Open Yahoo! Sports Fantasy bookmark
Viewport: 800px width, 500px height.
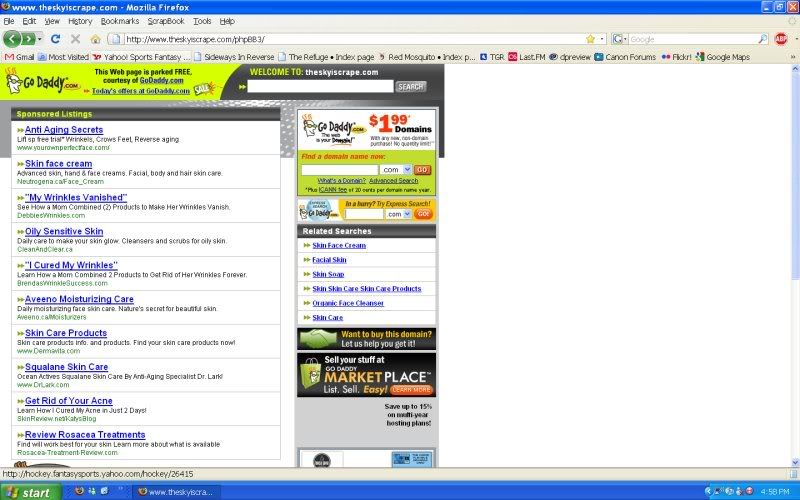[141, 57]
